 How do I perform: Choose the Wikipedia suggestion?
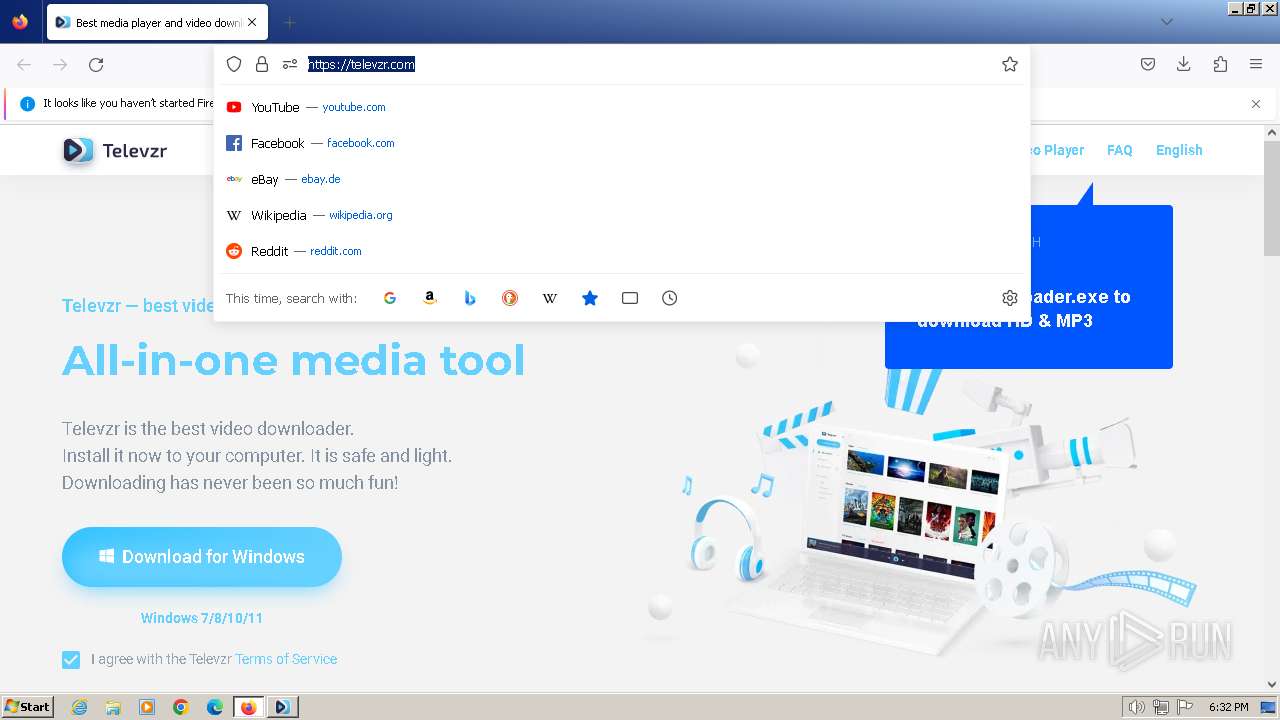(x=622, y=215)
